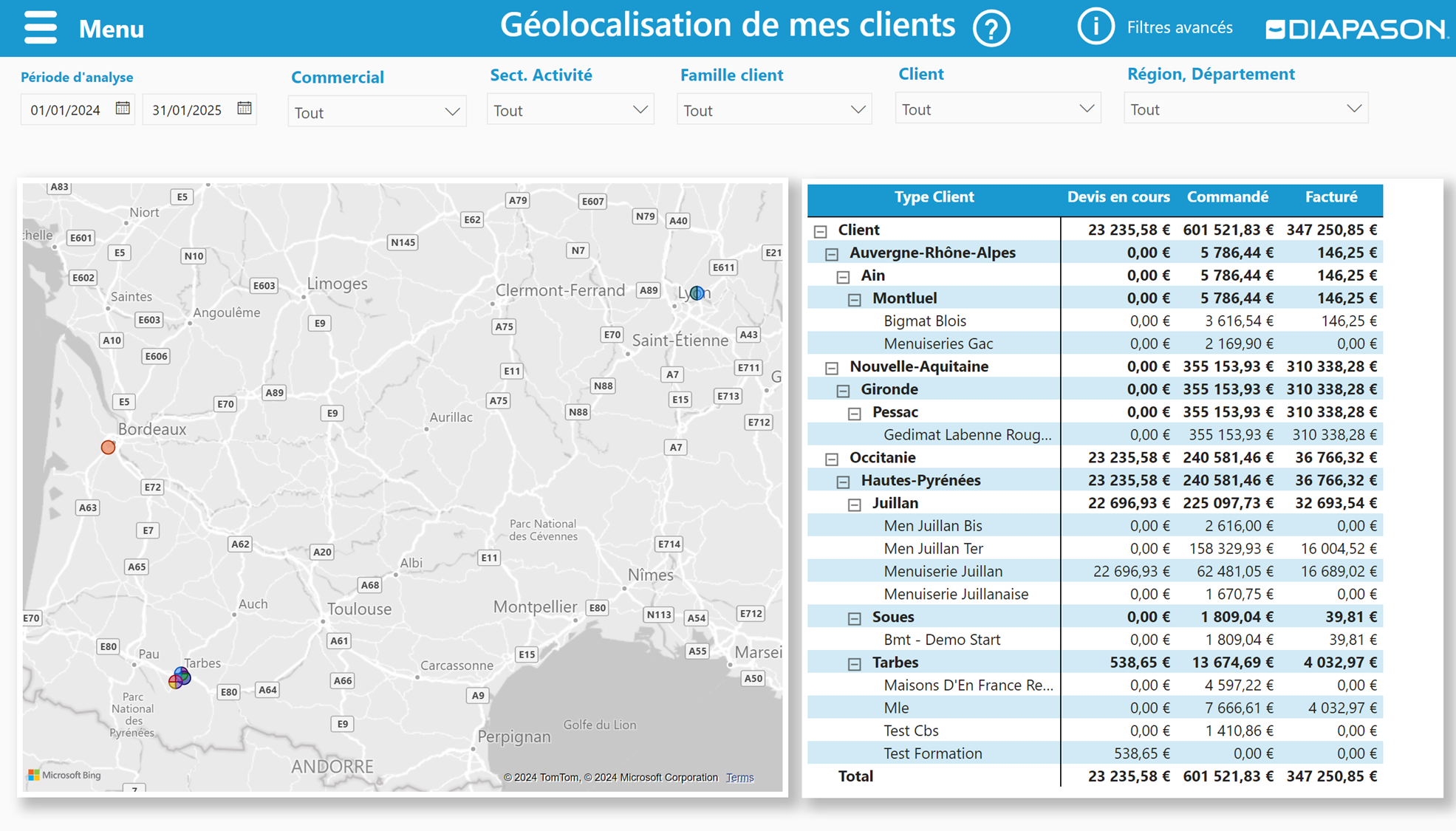Click the orange marker near Bordeaux
This screenshot has width=1456, height=831.
click(x=108, y=447)
